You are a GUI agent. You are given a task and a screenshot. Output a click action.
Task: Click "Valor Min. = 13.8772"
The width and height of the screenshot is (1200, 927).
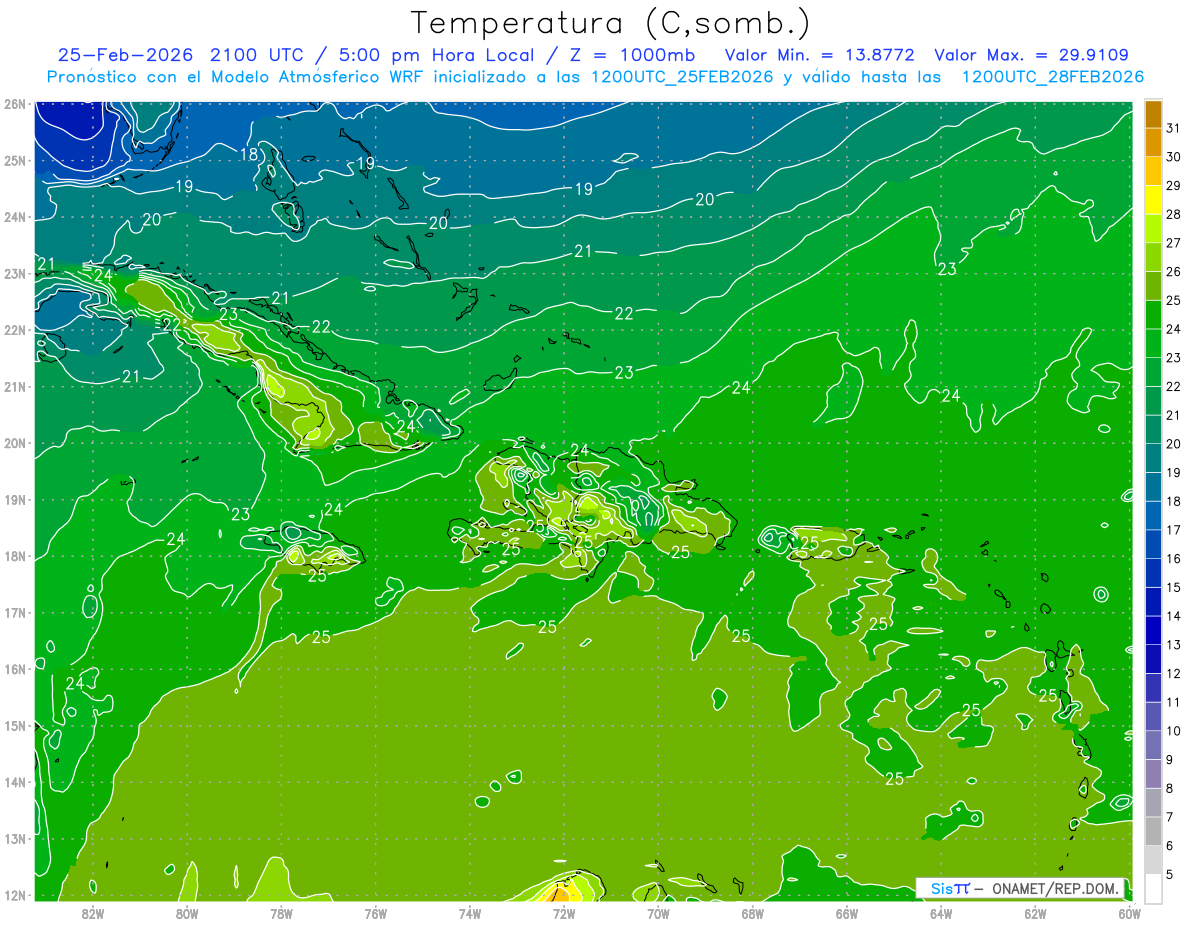coord(819,55)
